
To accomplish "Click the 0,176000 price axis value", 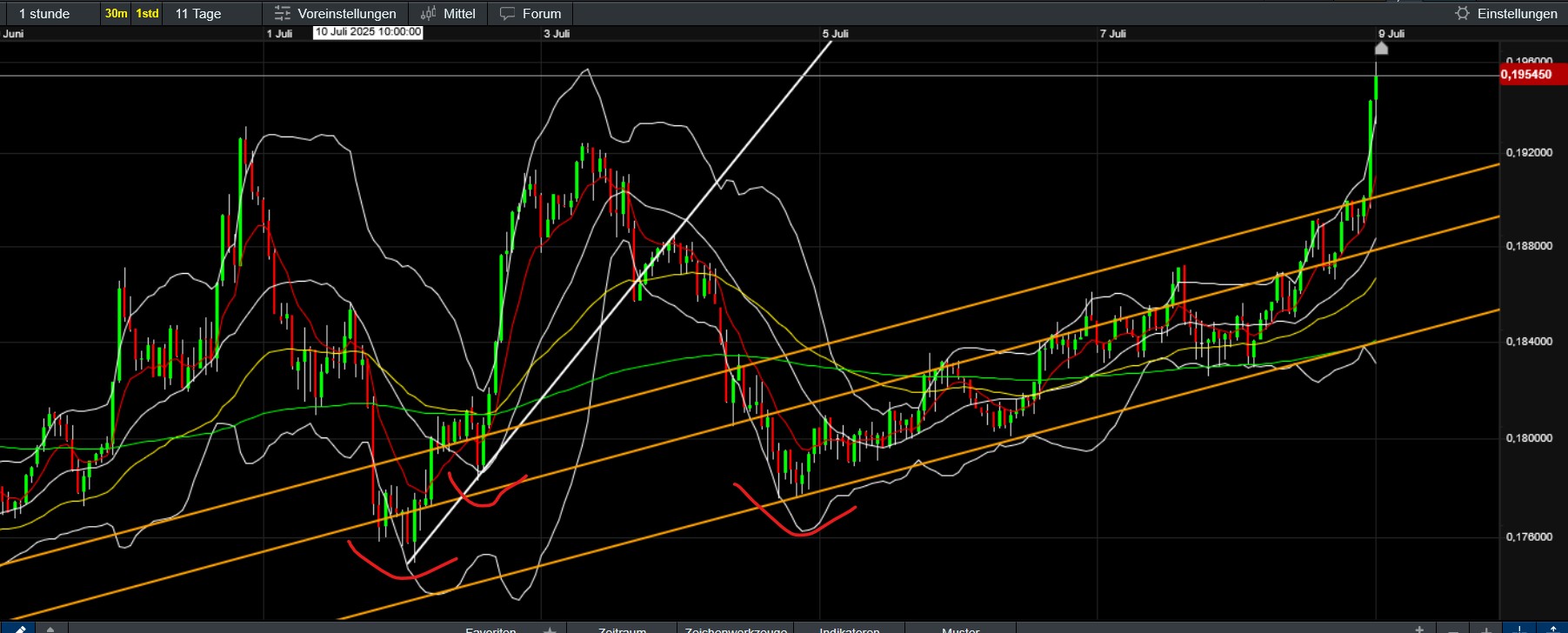I will point(1529,537).
